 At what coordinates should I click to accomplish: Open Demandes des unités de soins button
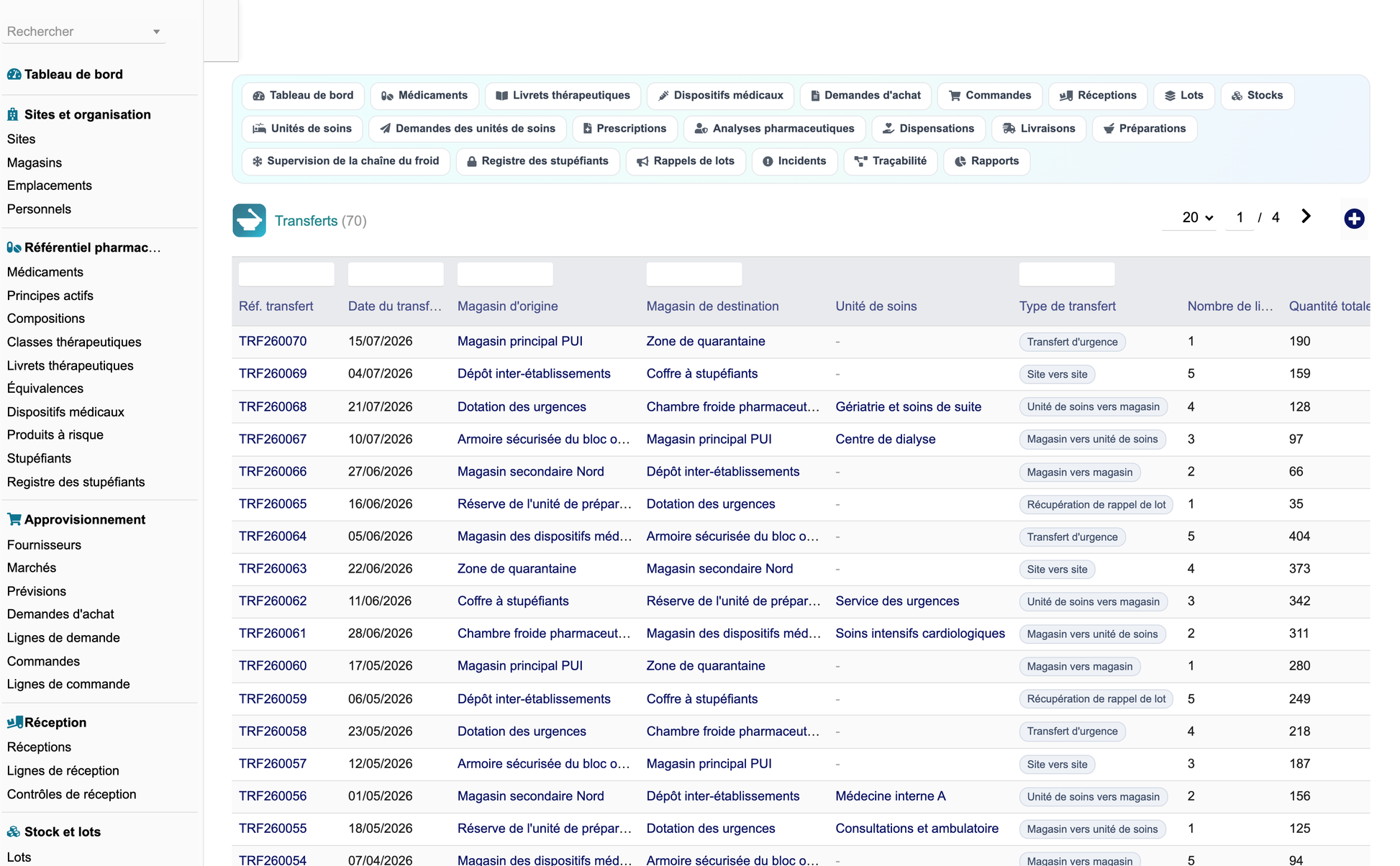pyautogui.click(x=468, y=129)
